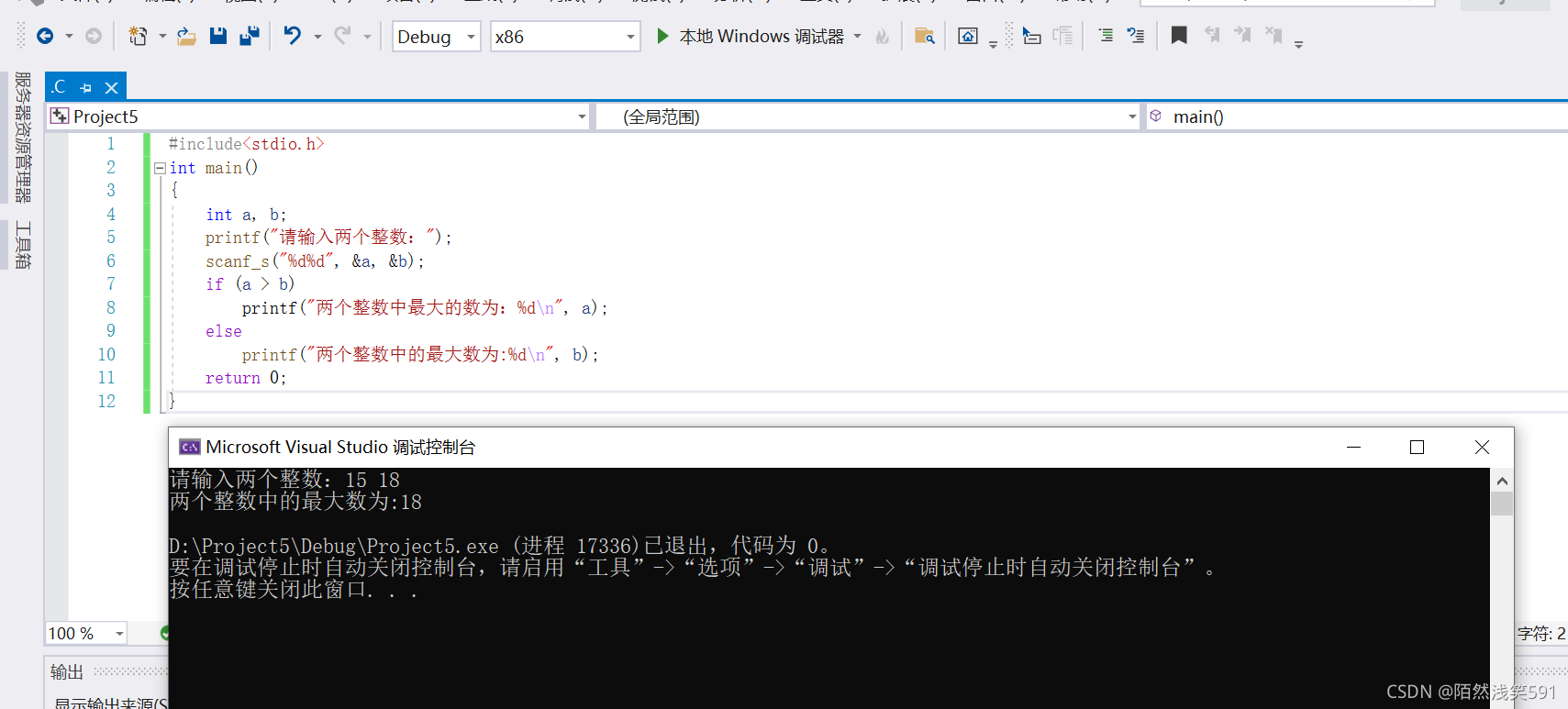Click the lines icon with a blue undo arrow

(1136, 37)
